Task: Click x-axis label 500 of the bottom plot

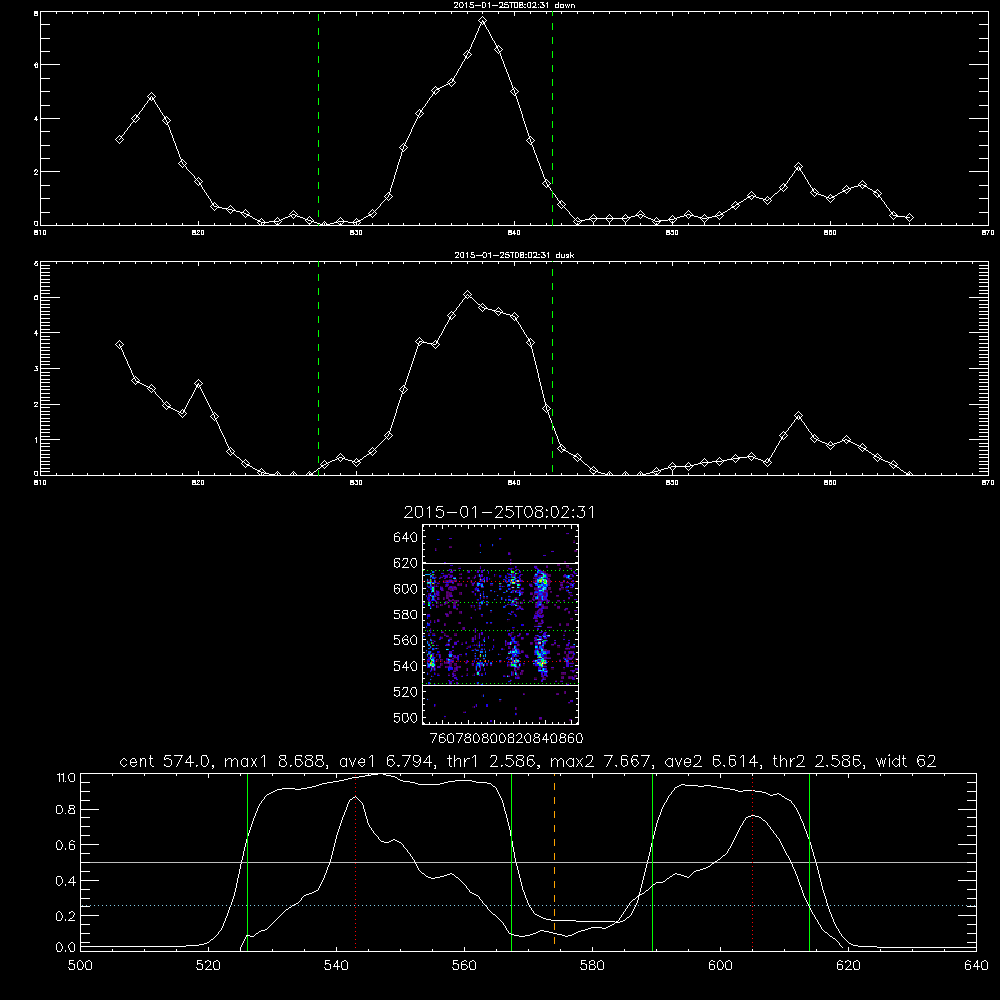Action: [x=80, y=966]
